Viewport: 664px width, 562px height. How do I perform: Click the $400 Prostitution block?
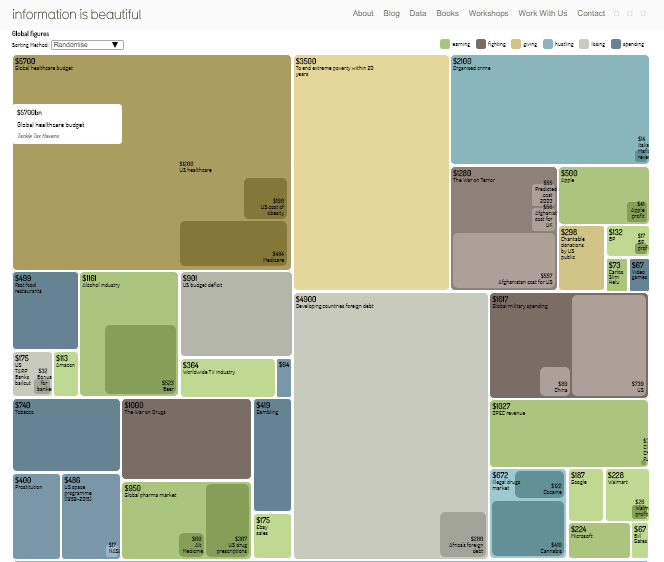36,516
